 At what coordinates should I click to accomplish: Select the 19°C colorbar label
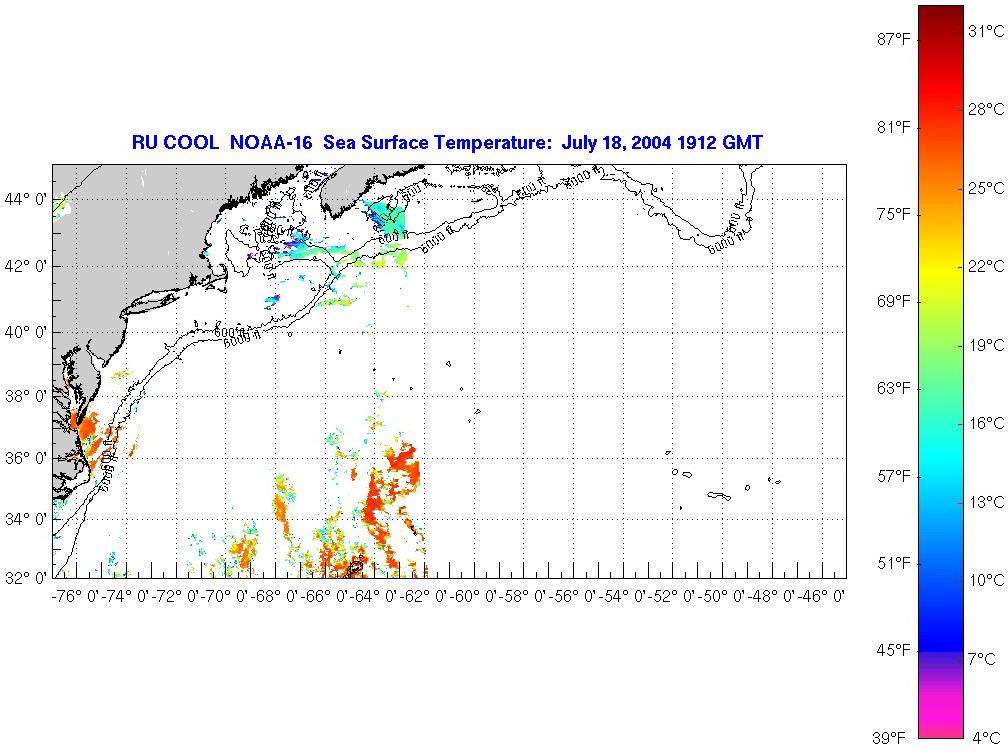[986, 345]
